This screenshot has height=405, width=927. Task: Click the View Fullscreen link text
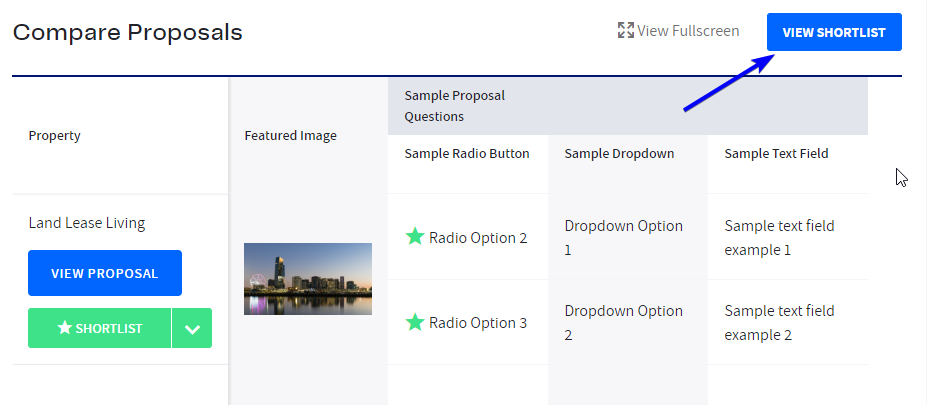point(688,31)
